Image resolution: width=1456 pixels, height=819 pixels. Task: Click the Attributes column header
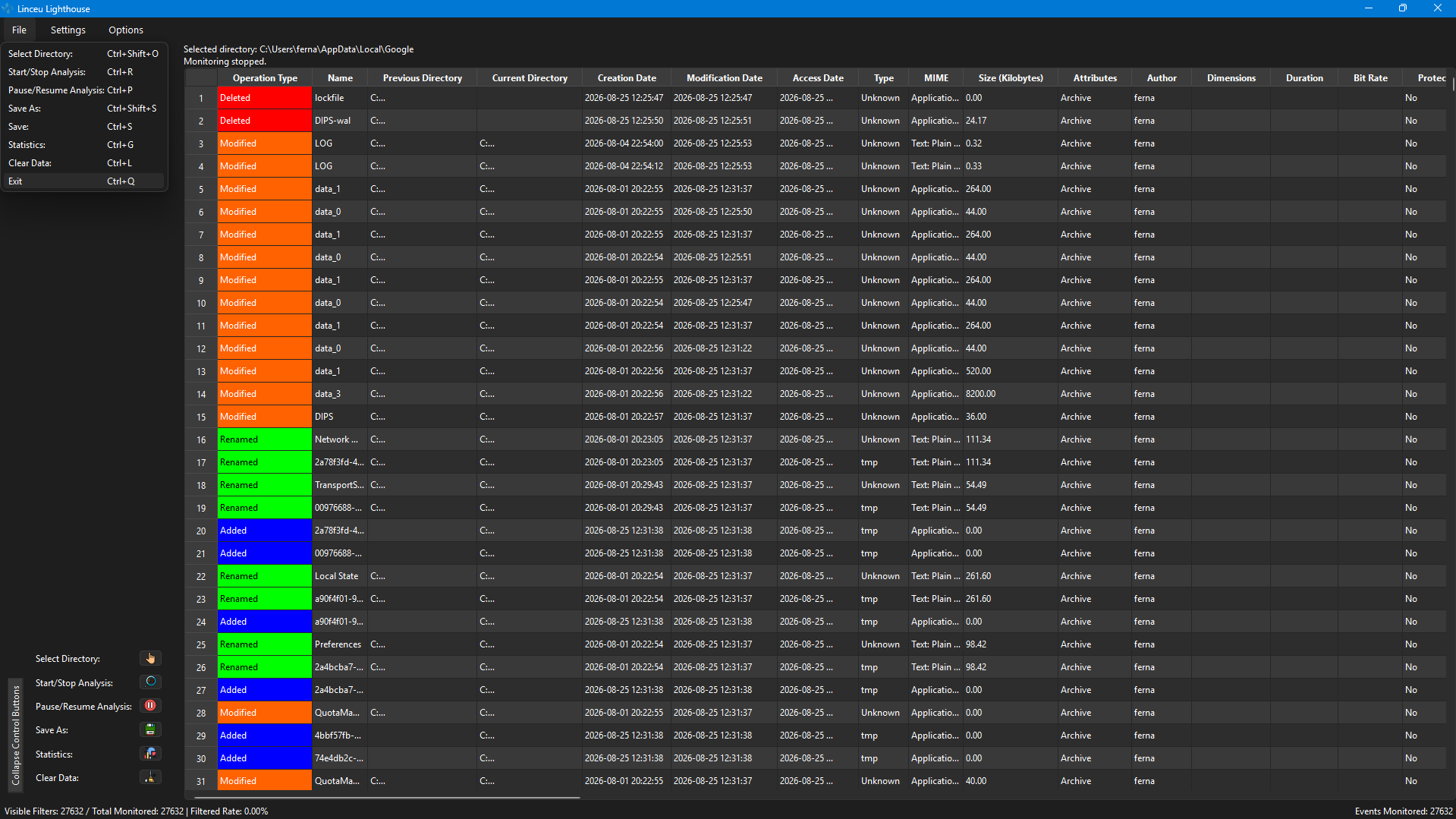point(1095,78)
